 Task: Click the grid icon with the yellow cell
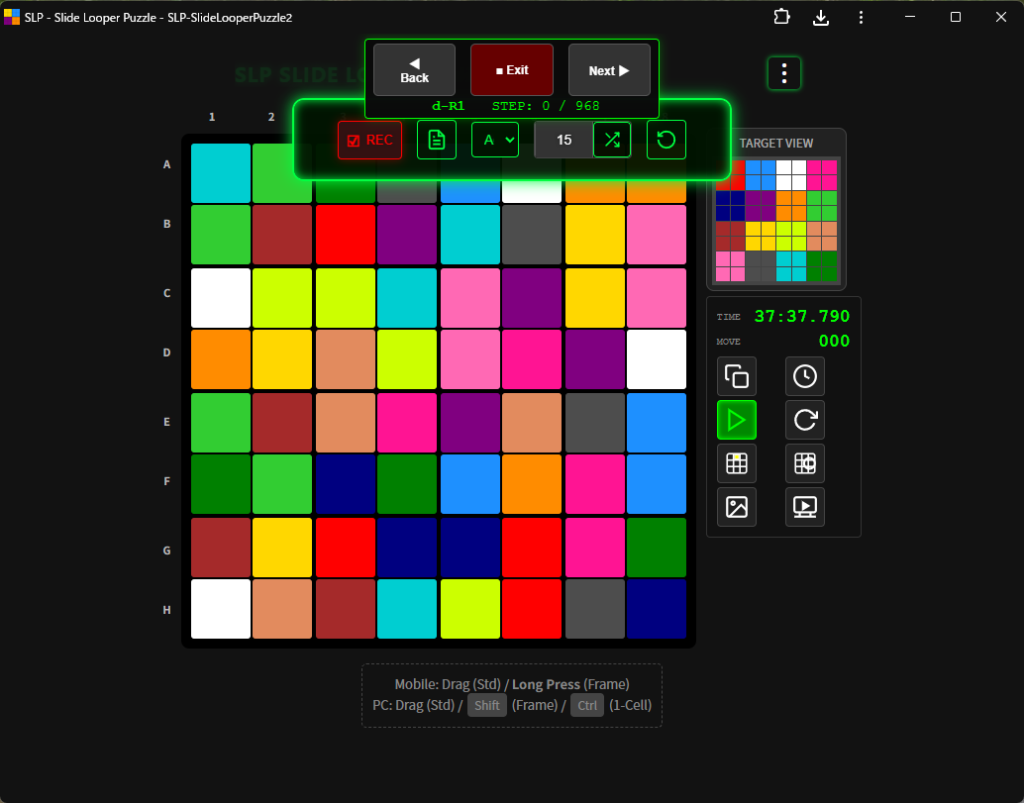(737, 463)
